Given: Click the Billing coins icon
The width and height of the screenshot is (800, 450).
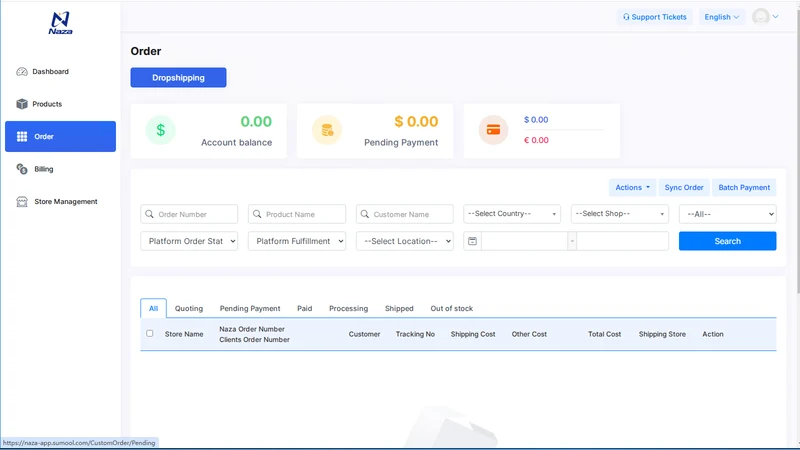Looking at the screenshot, I should [21, 169].
